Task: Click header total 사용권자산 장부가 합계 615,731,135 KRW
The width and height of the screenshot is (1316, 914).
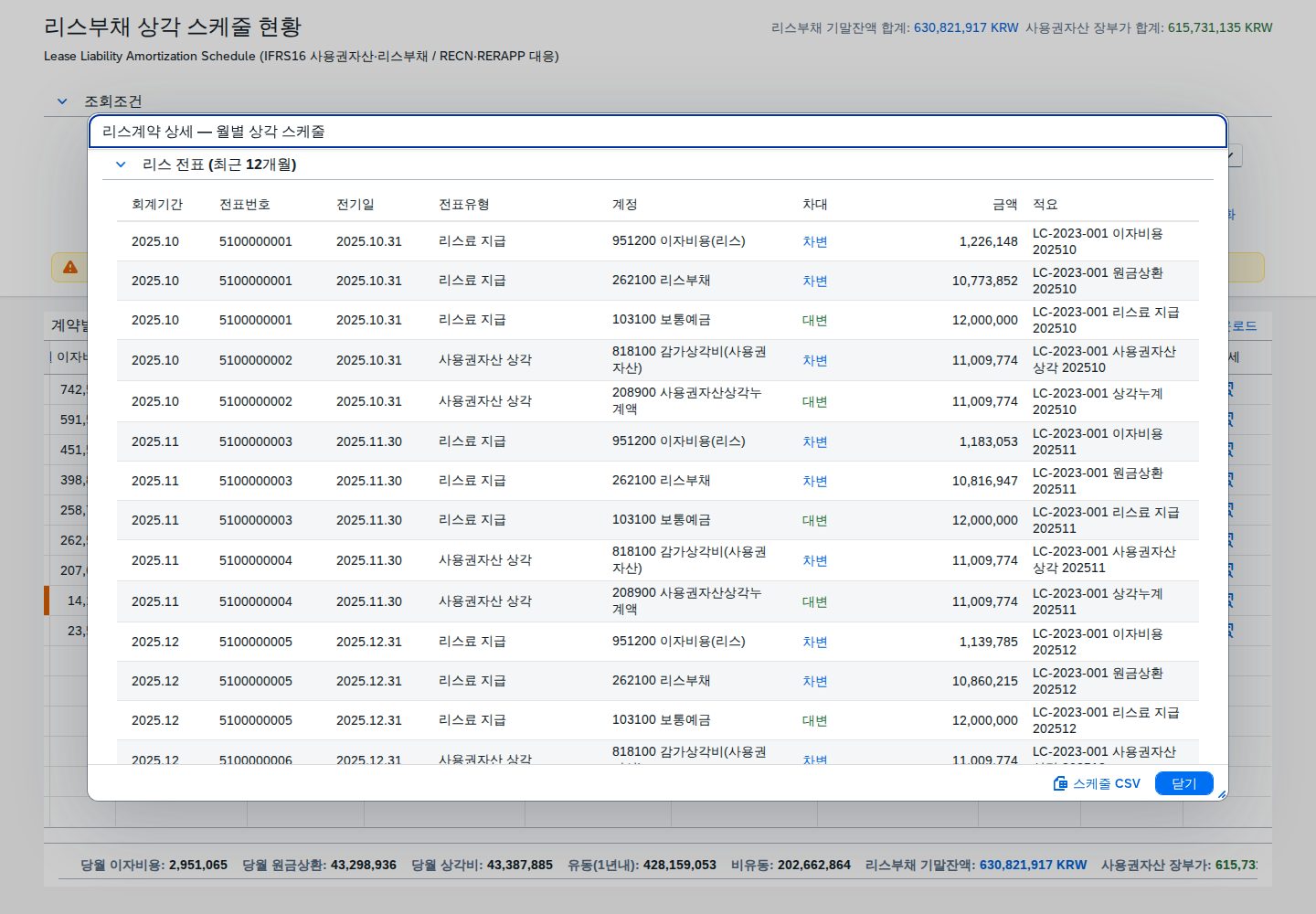Action: [x=1149, y=27]
